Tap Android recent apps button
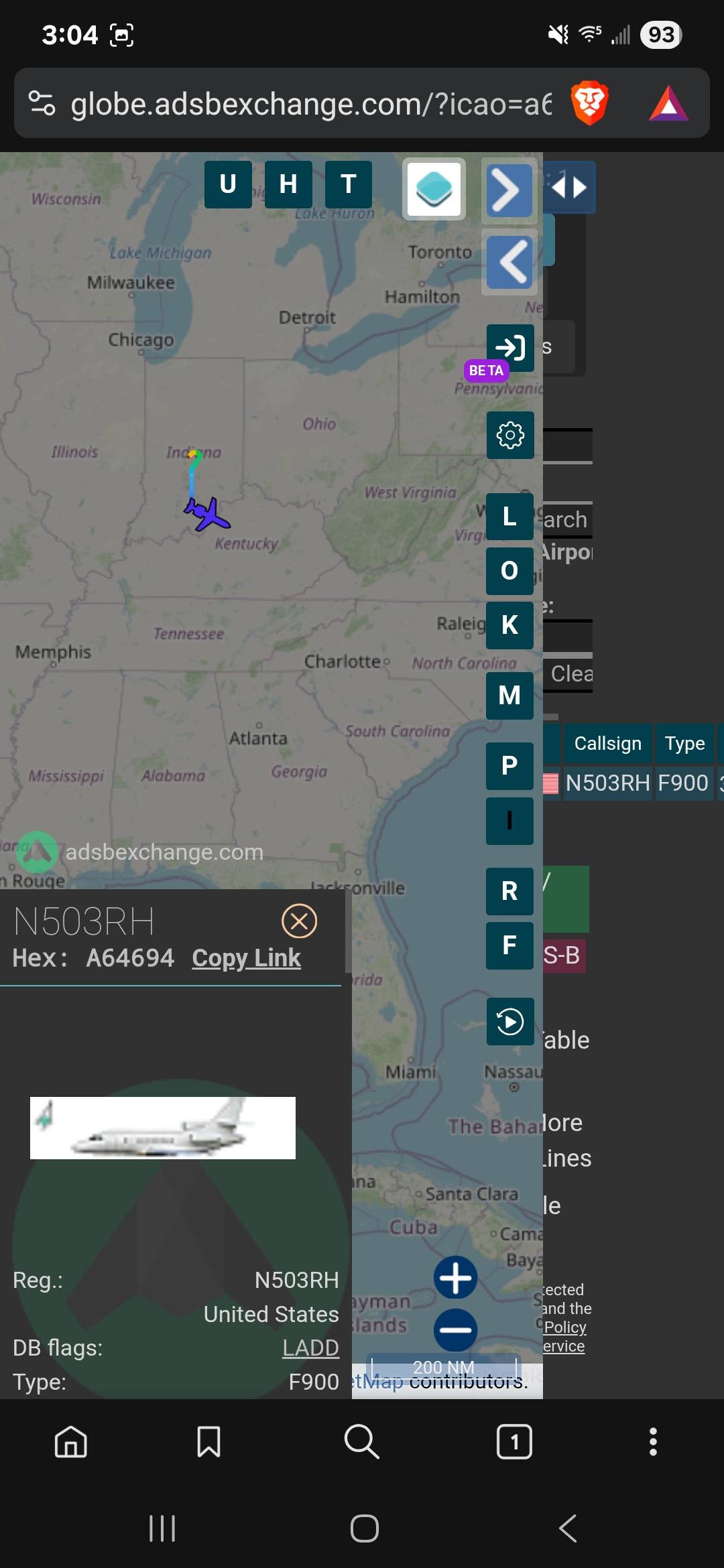This screenshot has width=724, height=1568. 162,1528
